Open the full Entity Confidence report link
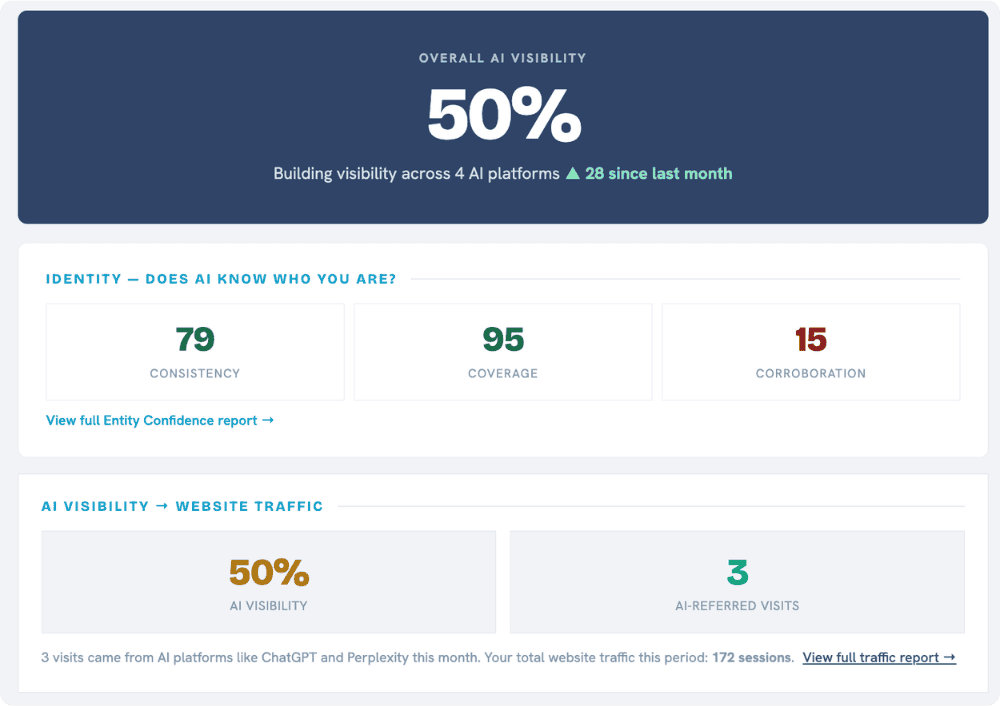 coord(159,420)
